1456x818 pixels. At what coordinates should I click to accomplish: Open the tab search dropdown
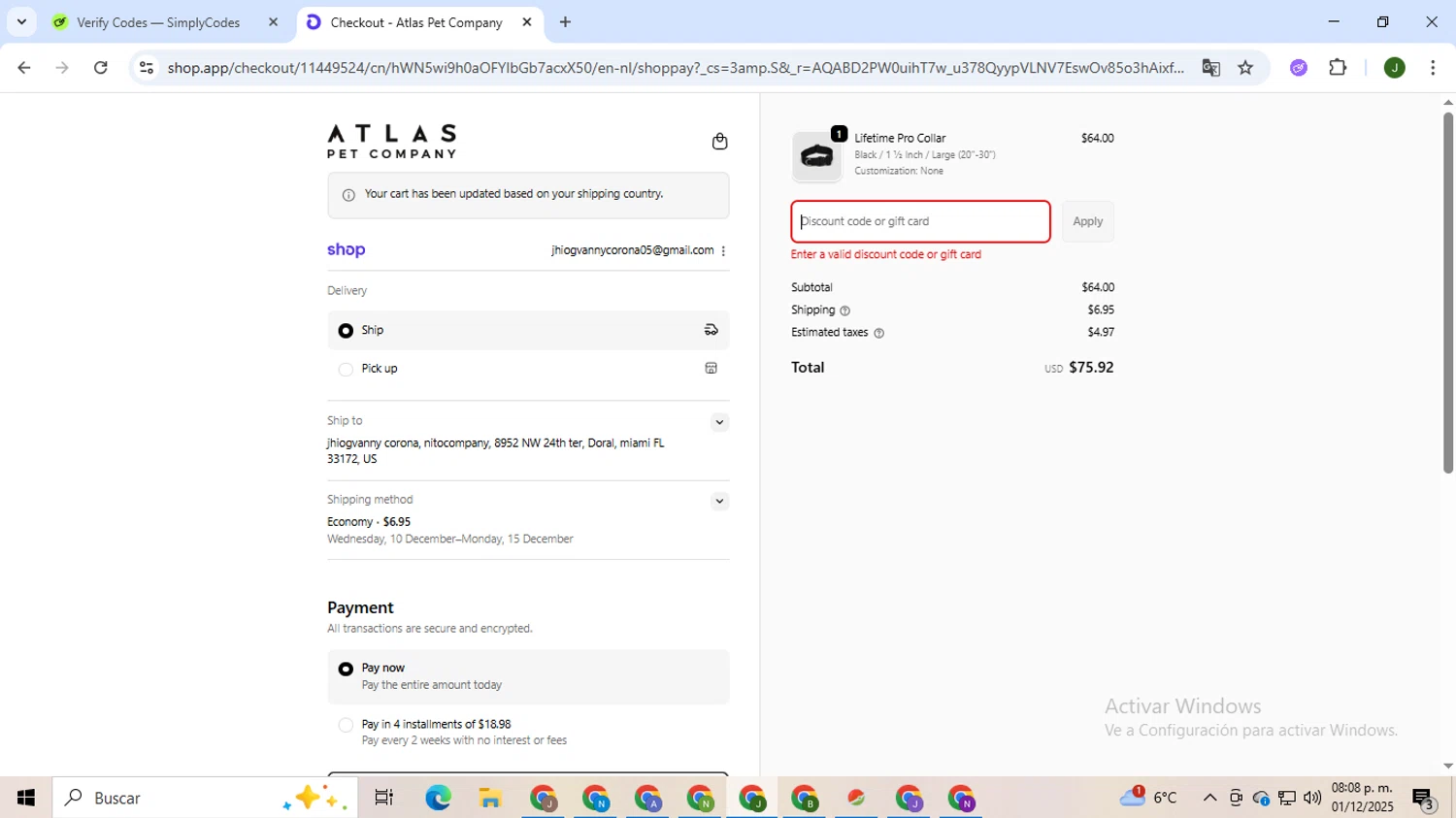pos(21,22)
